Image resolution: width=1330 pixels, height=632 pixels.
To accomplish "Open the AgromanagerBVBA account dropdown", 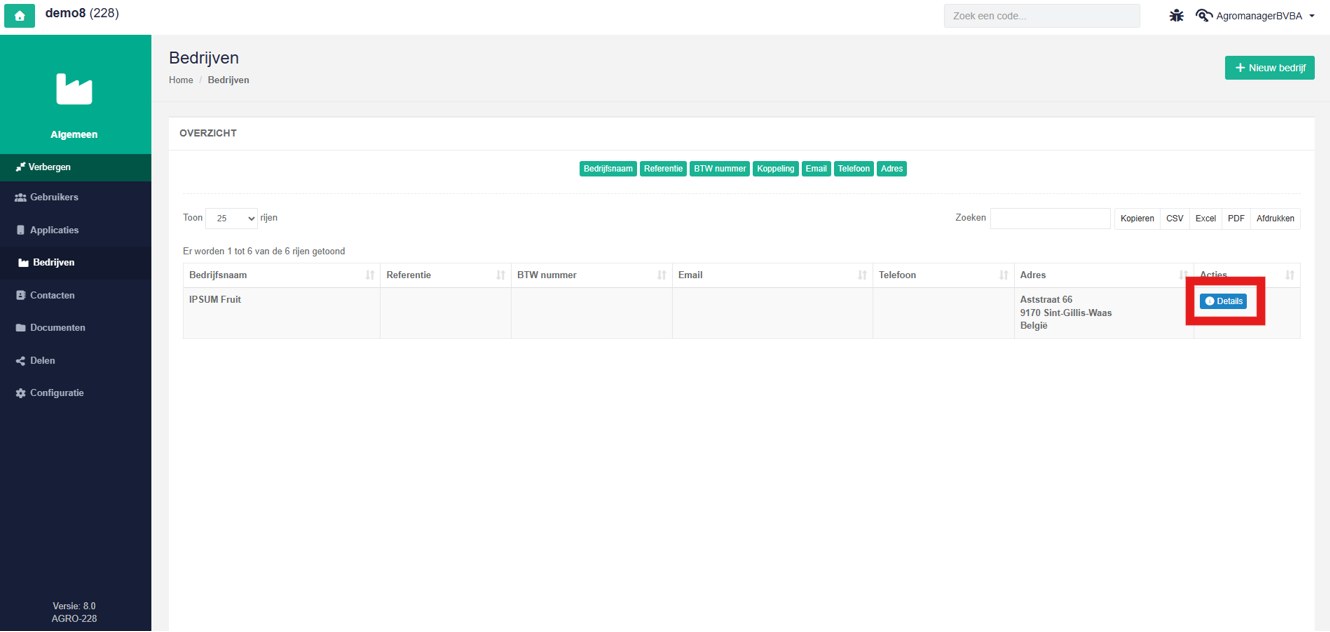I will point(1266,16).
